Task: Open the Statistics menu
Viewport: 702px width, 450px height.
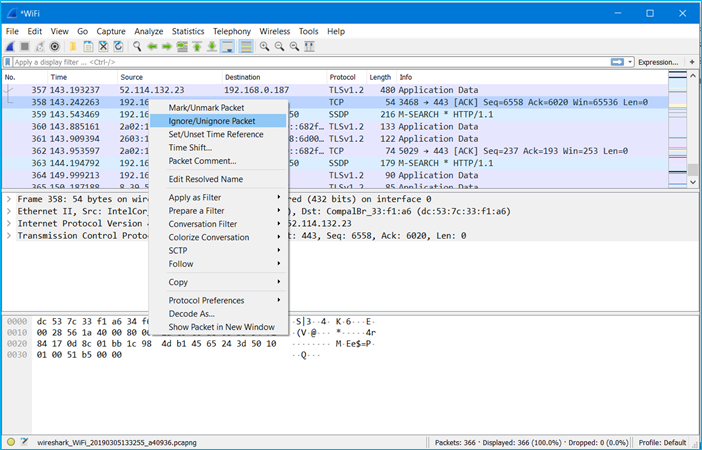Action: point(188,31)
